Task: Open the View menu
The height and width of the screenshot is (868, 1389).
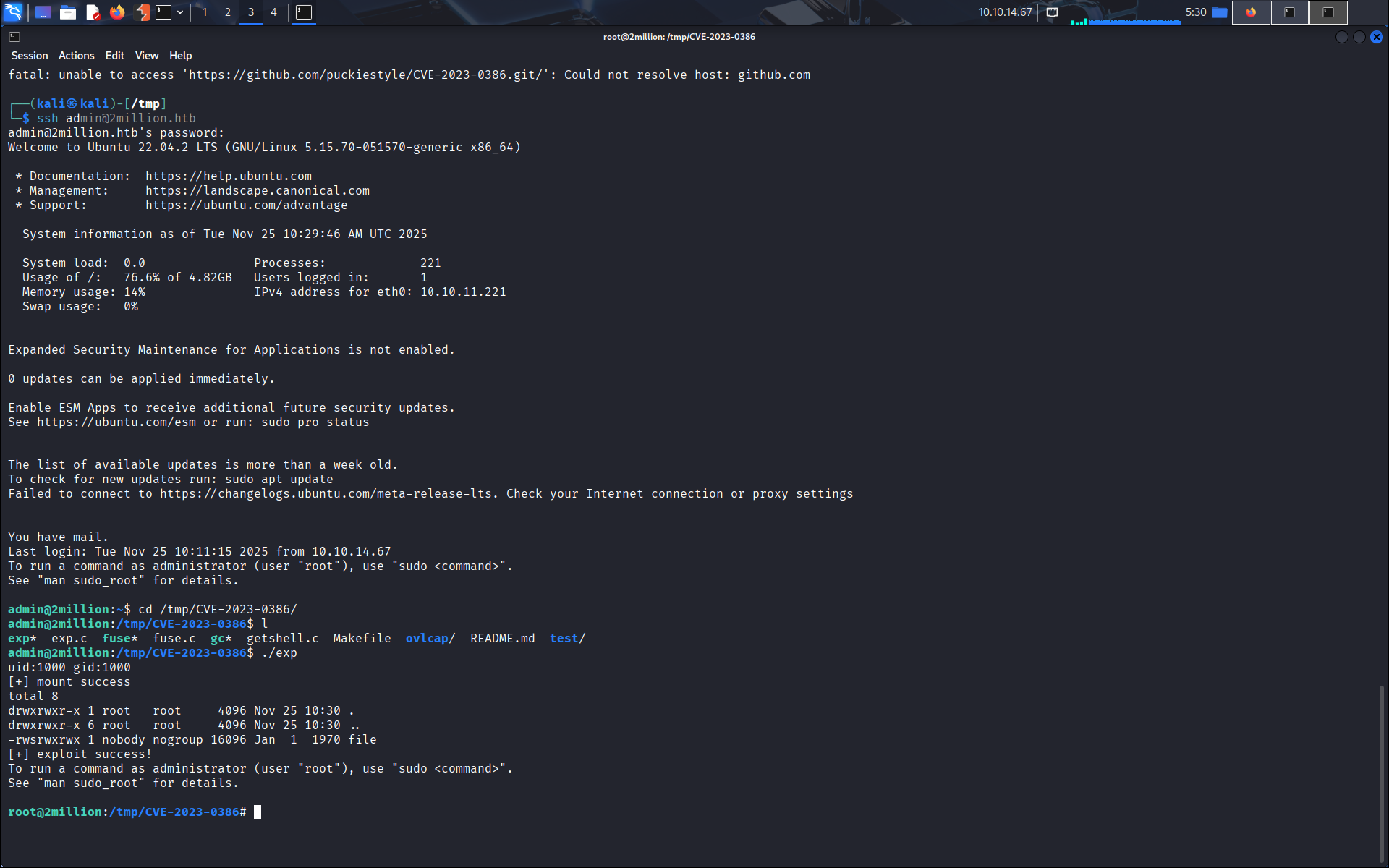Action: (146, 56)
